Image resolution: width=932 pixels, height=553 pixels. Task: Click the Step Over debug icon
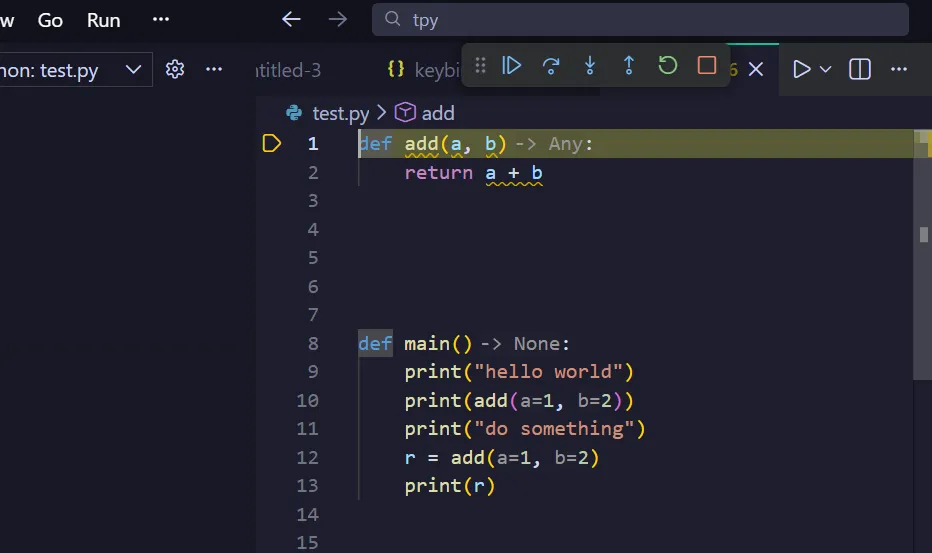pyautogui.click(x=551, y=65)
